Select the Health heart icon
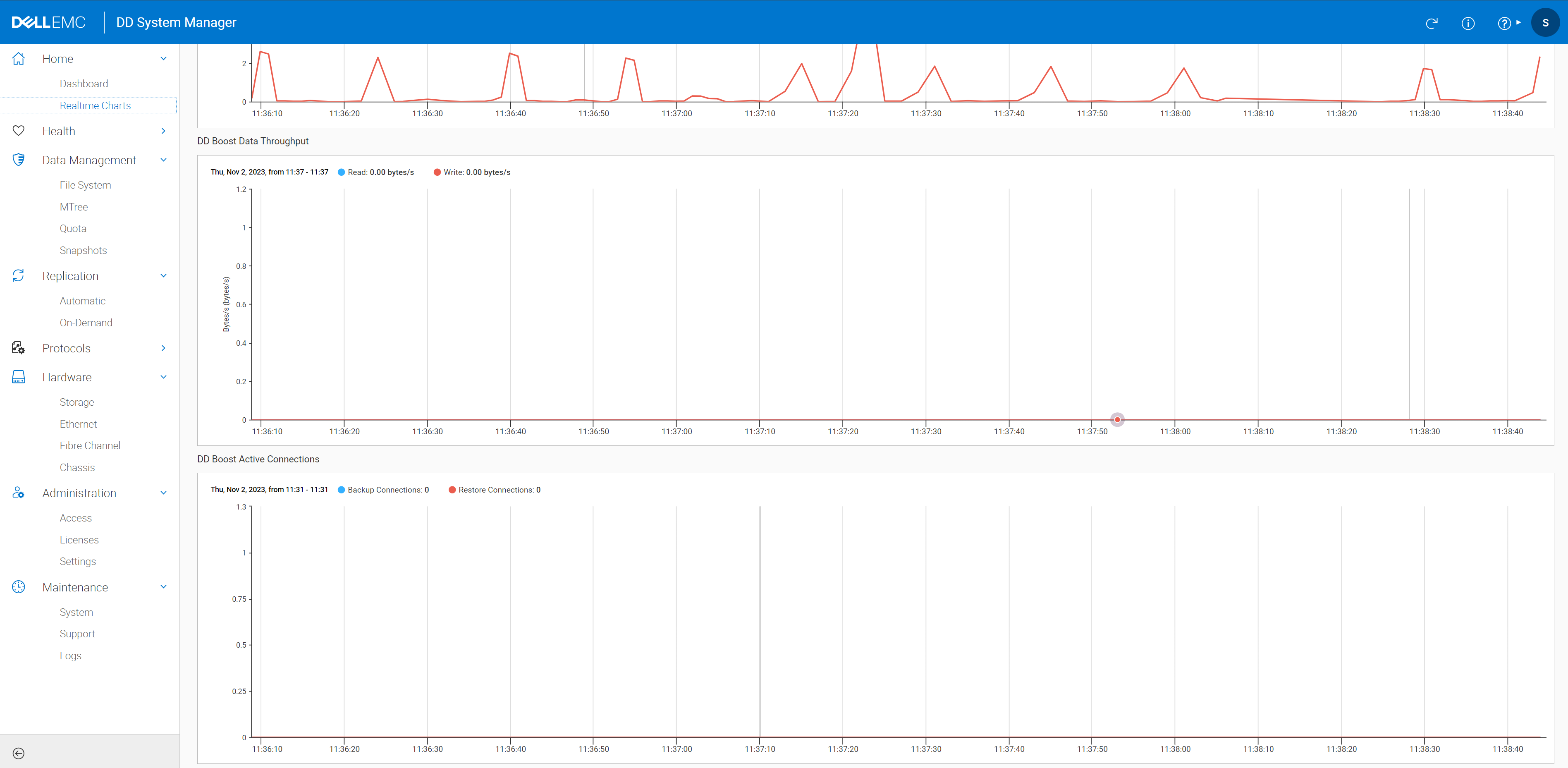Image resolution: width=1568 pixels, height=768 pixels. pyautogui.click(x=18, y=130)
